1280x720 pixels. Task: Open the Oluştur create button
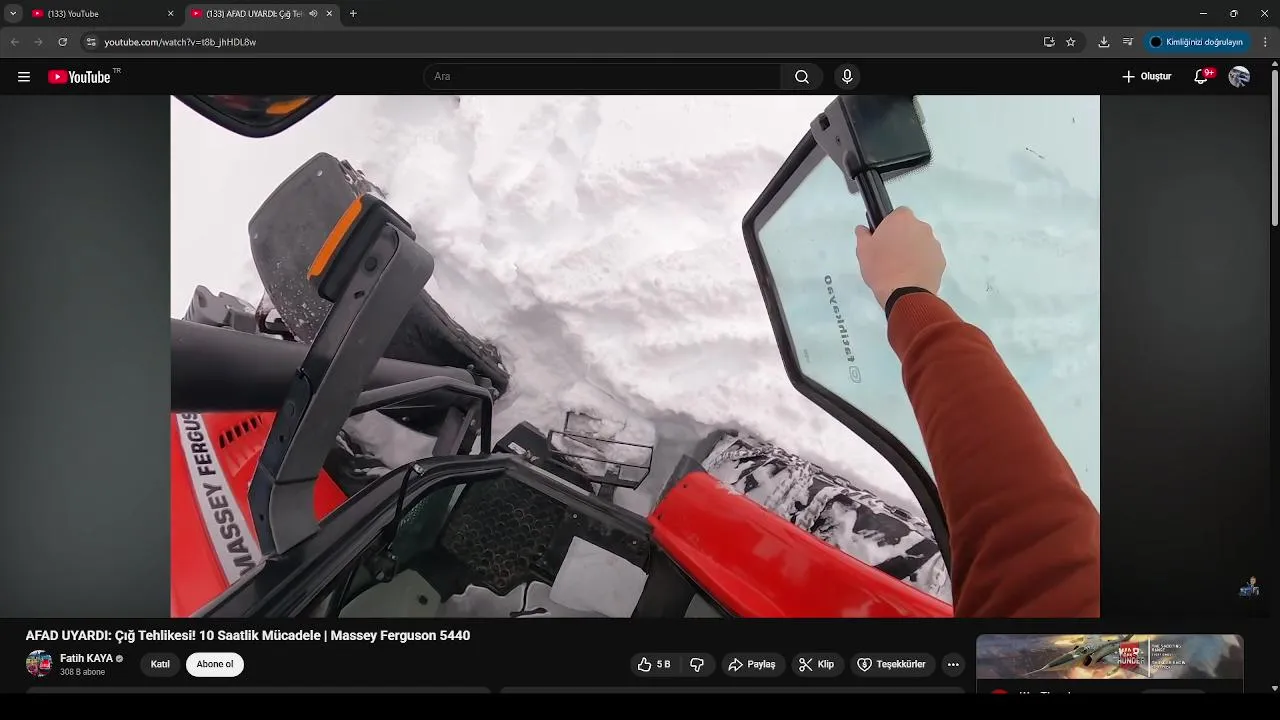(1146, 77)
